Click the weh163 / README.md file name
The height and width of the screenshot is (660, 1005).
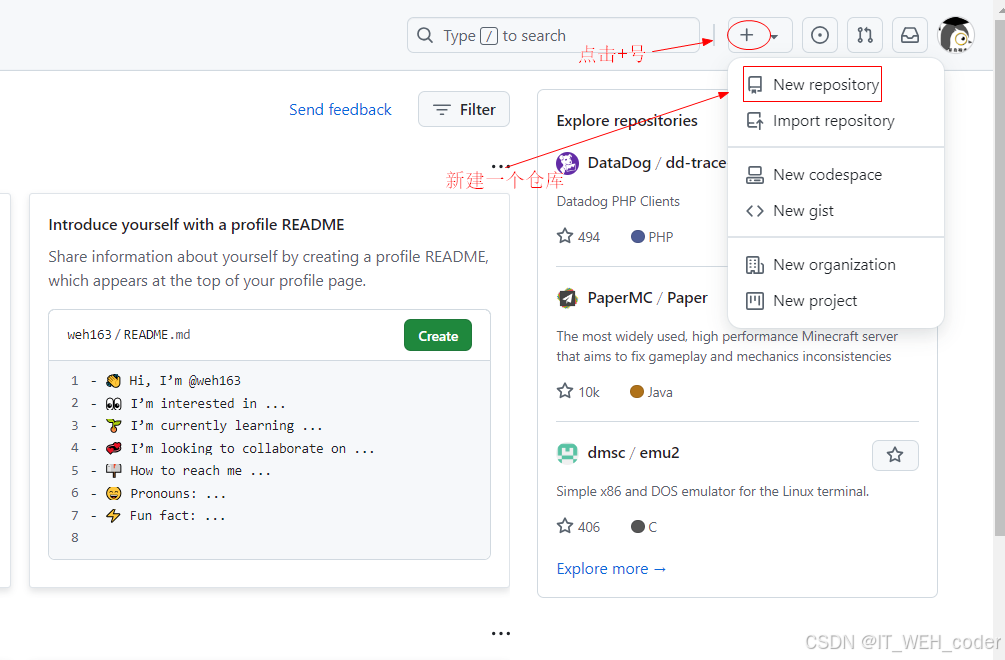coord(129,334)
